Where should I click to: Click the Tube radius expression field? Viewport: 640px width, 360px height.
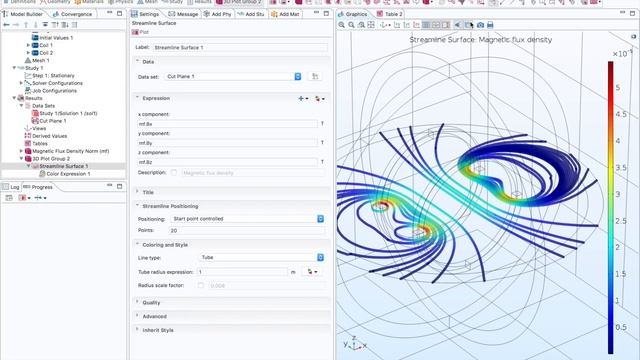242,271
